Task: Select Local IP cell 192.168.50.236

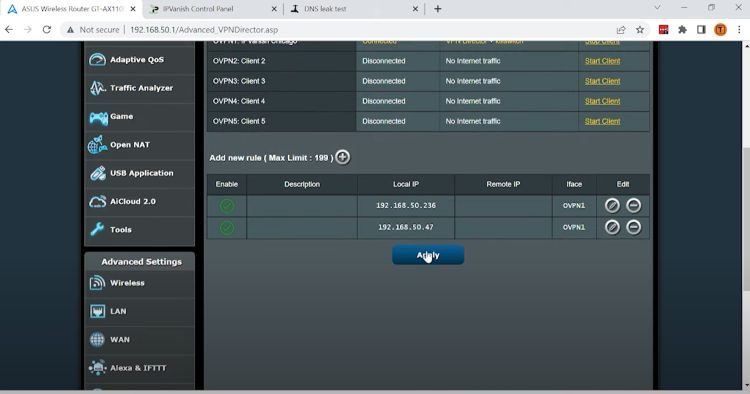Action: point(406,206)
